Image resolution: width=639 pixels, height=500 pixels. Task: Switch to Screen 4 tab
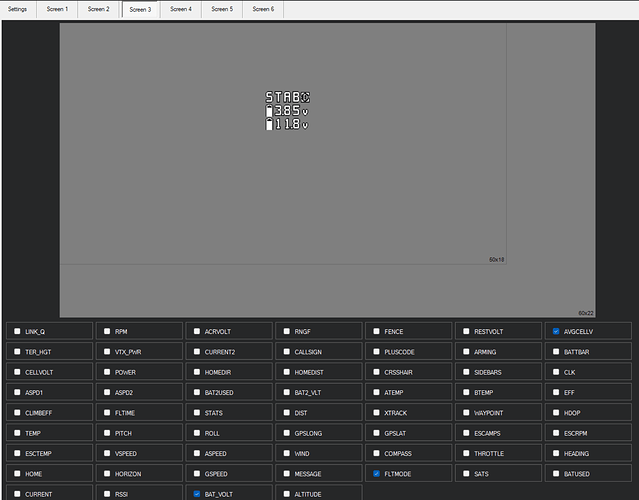tap(181, 9)
